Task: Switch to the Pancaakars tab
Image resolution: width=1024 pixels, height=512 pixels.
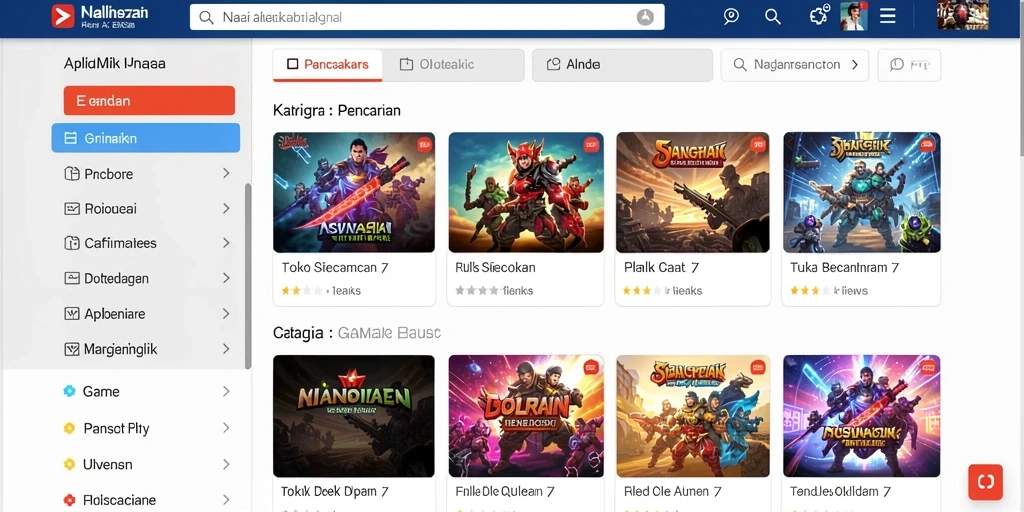Action: [328, 65]
